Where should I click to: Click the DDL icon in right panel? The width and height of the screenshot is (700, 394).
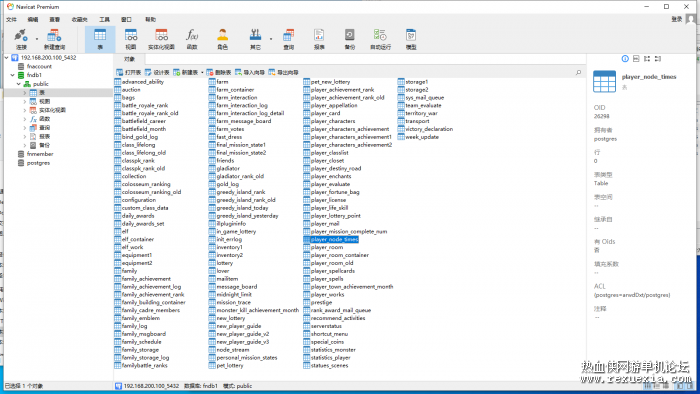tap(636, 59)
